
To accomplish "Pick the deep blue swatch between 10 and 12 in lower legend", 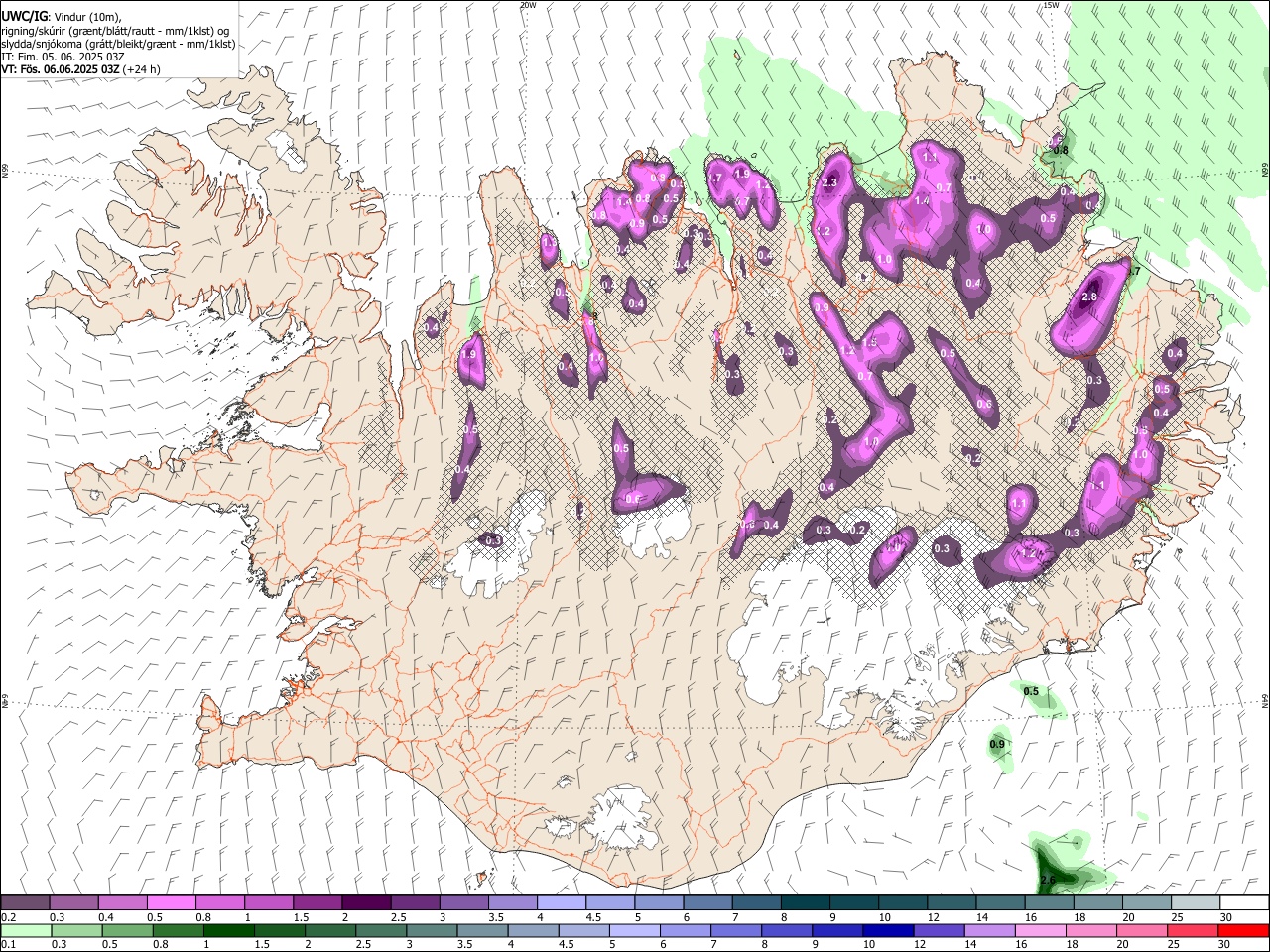I will tap(888, 930).
